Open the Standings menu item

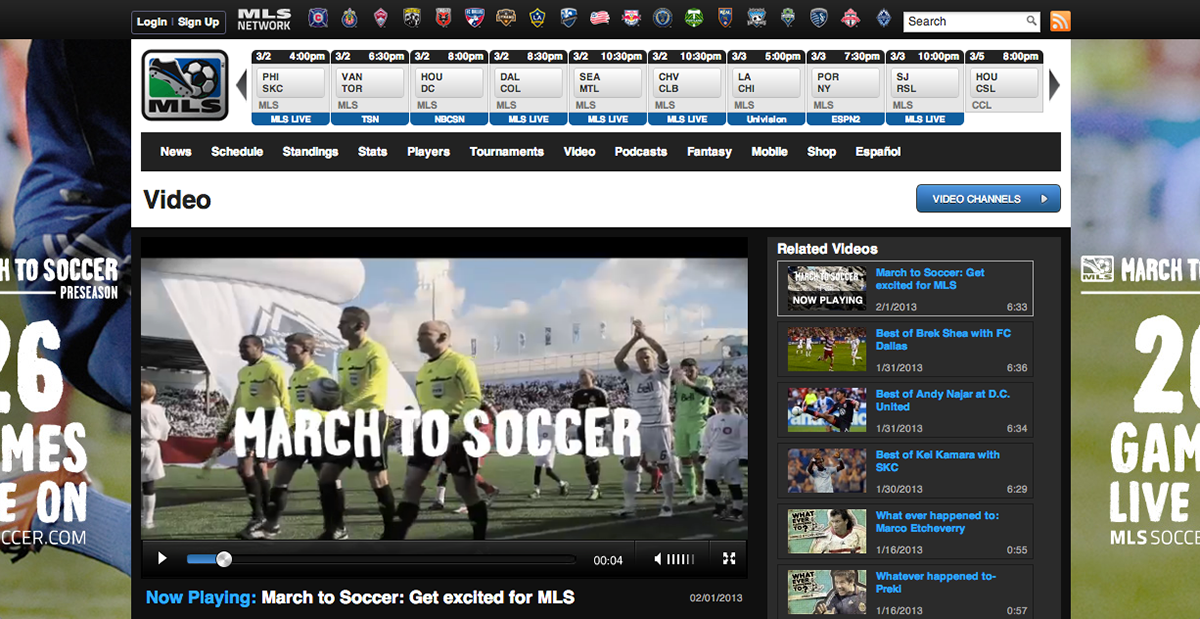[x=310, y=152]
